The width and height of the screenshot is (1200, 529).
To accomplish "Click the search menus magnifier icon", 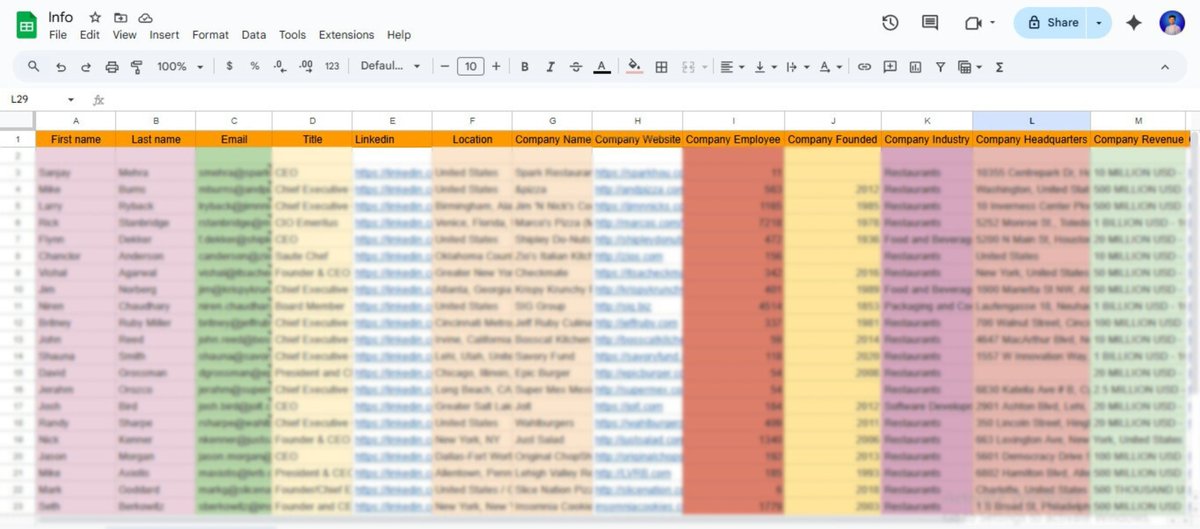I will click(34, 67).
